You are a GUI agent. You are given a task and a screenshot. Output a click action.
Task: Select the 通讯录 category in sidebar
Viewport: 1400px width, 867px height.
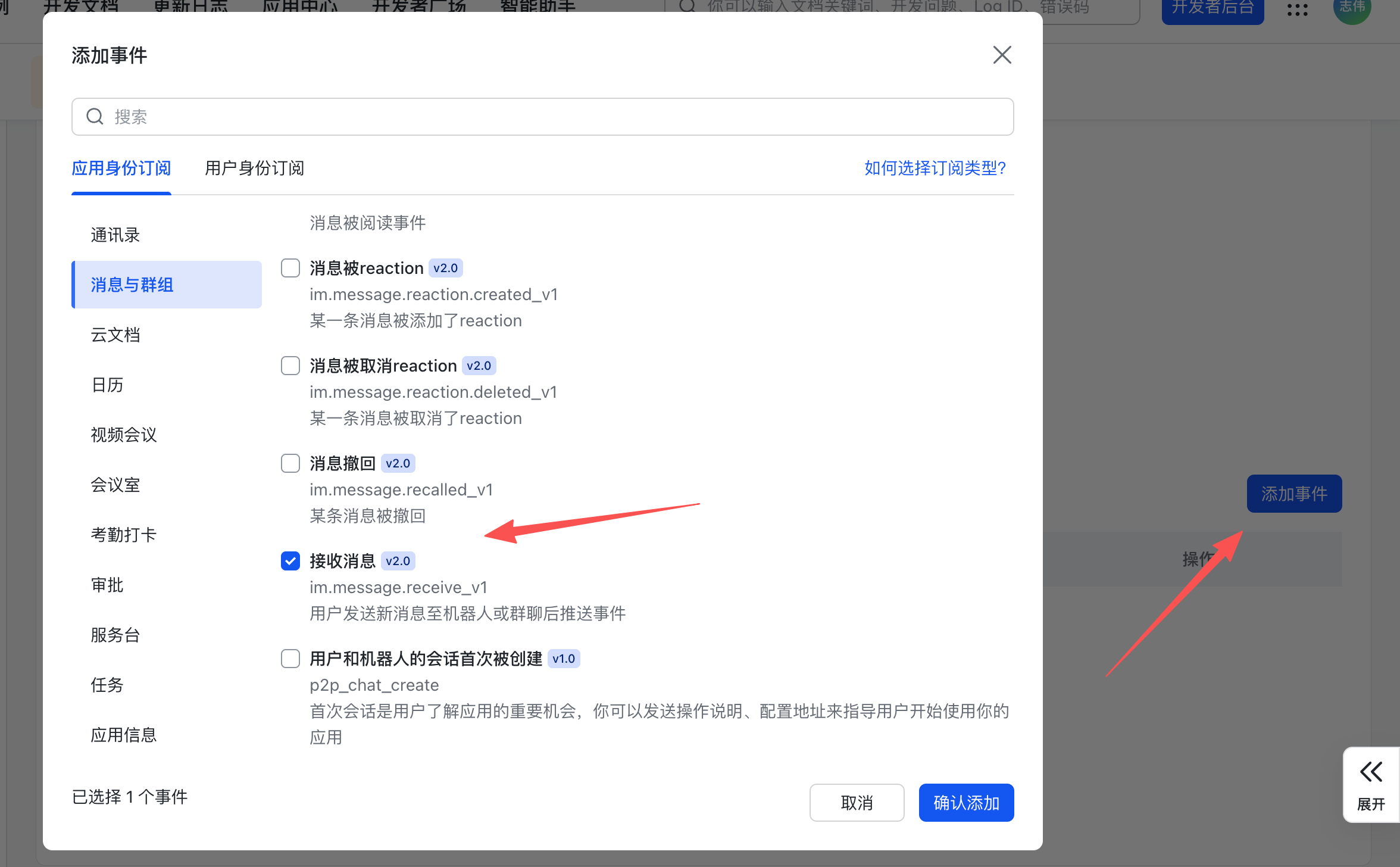coord(115,235)
